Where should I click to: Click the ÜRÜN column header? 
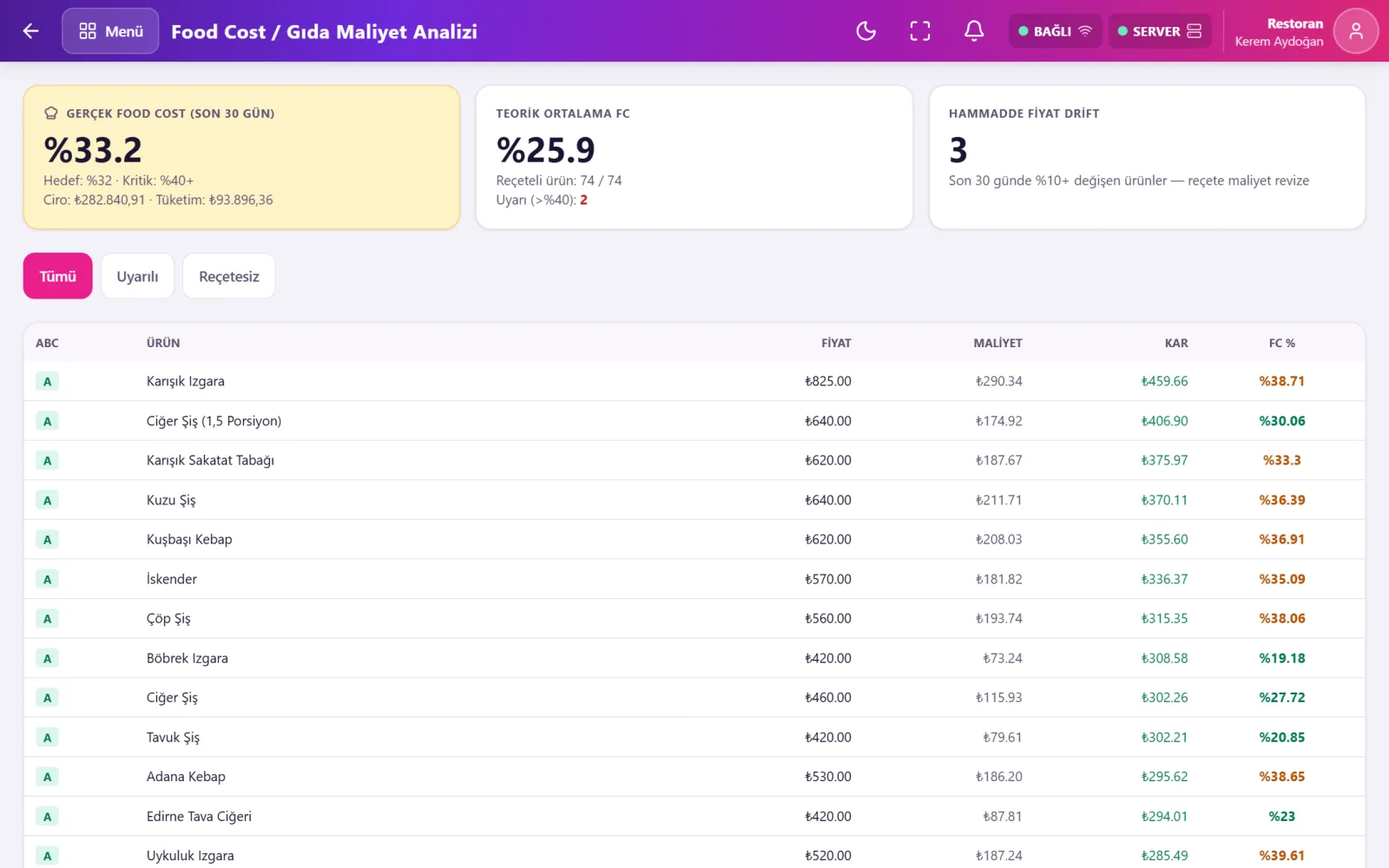(x=163, y=343)
